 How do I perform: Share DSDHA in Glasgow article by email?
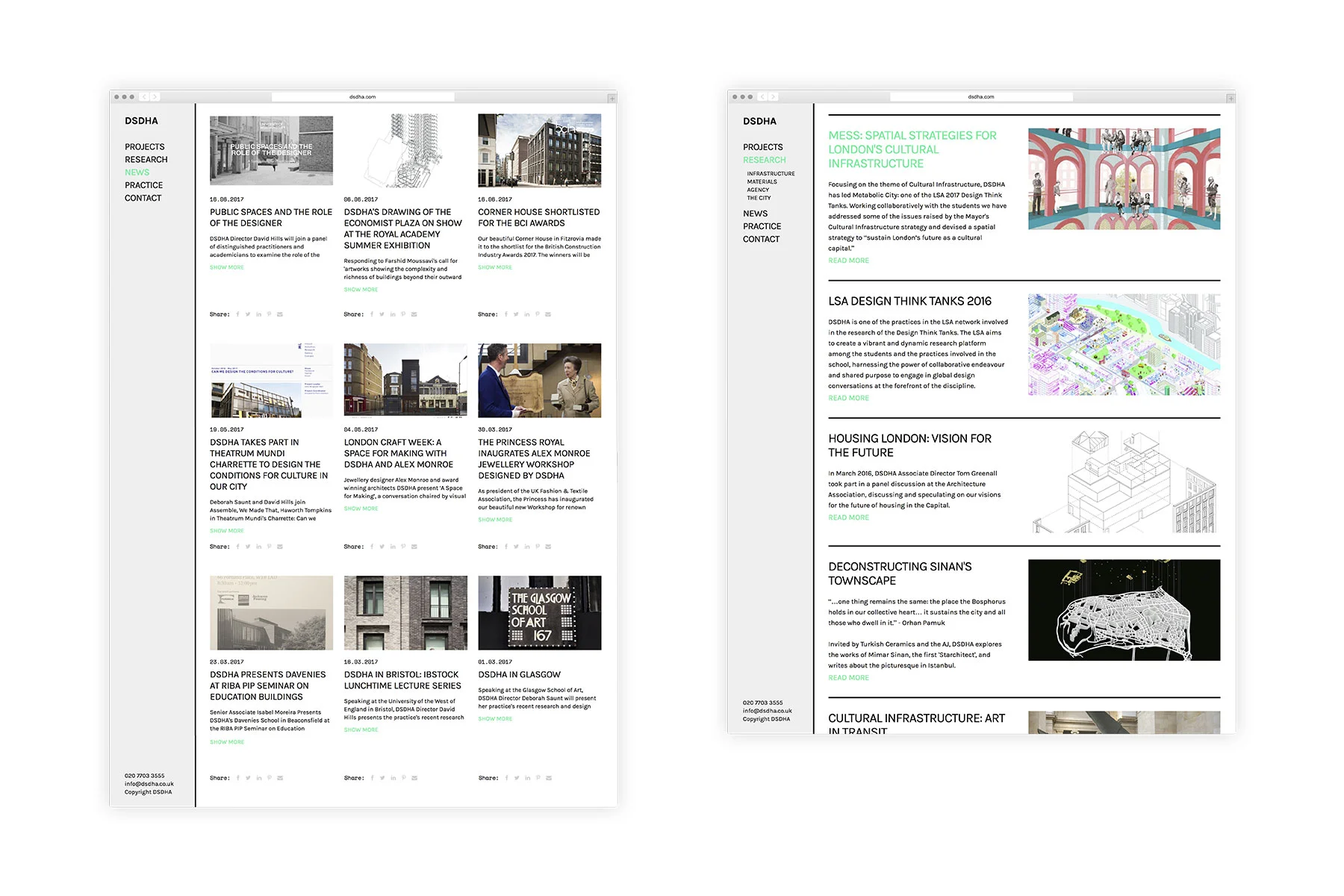548,778
